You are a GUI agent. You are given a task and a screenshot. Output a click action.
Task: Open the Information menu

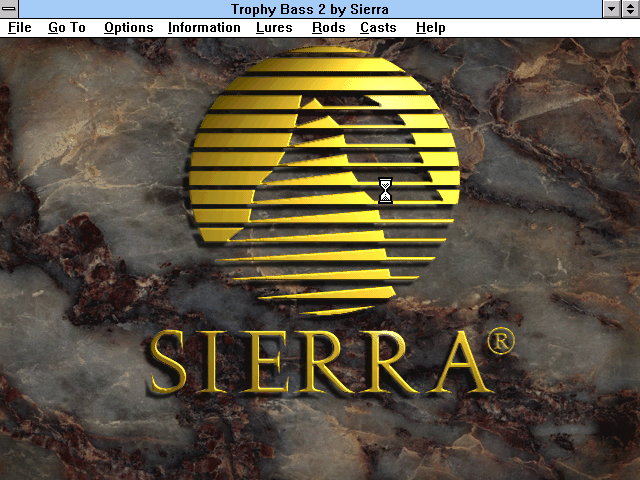(x=204, y=28)
